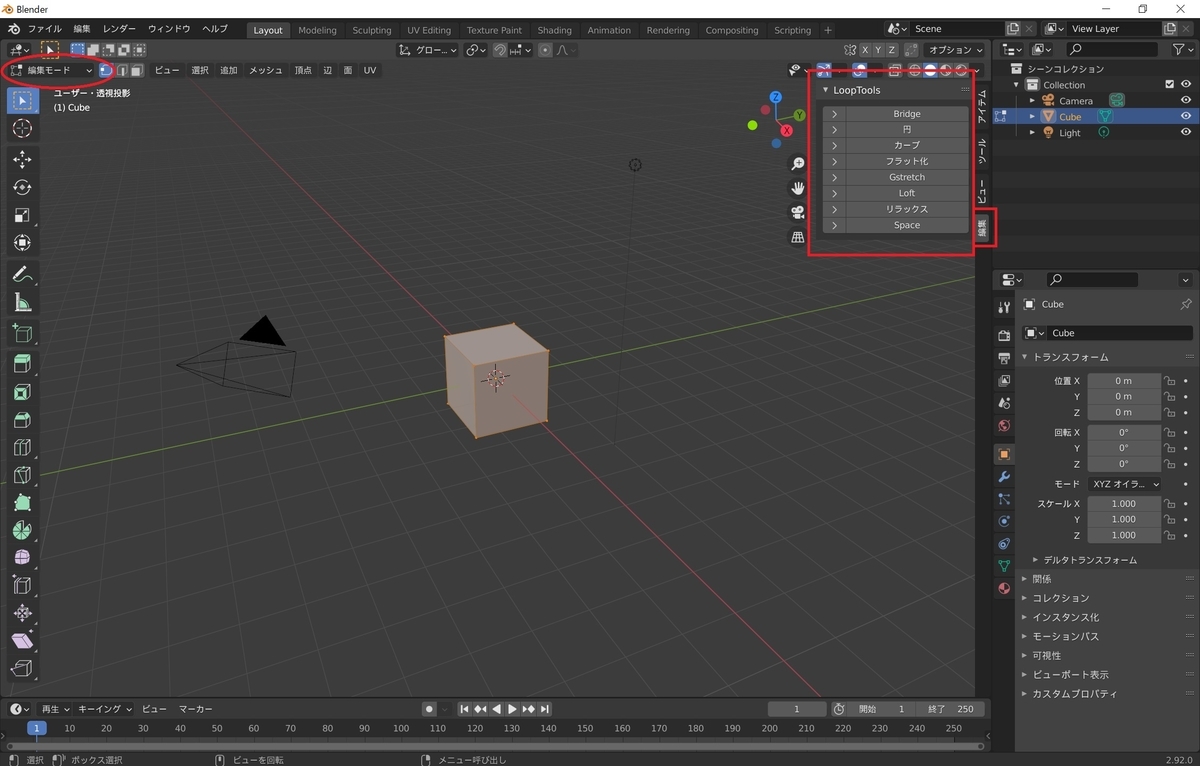Select the Transform tool

22,243
